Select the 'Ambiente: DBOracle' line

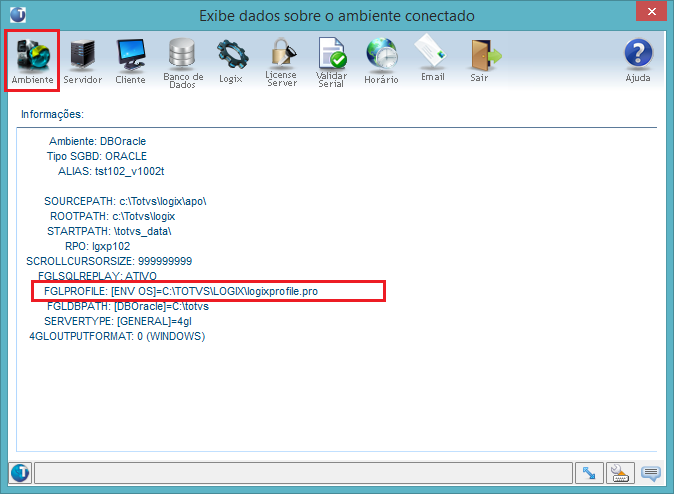click(97, 141)
